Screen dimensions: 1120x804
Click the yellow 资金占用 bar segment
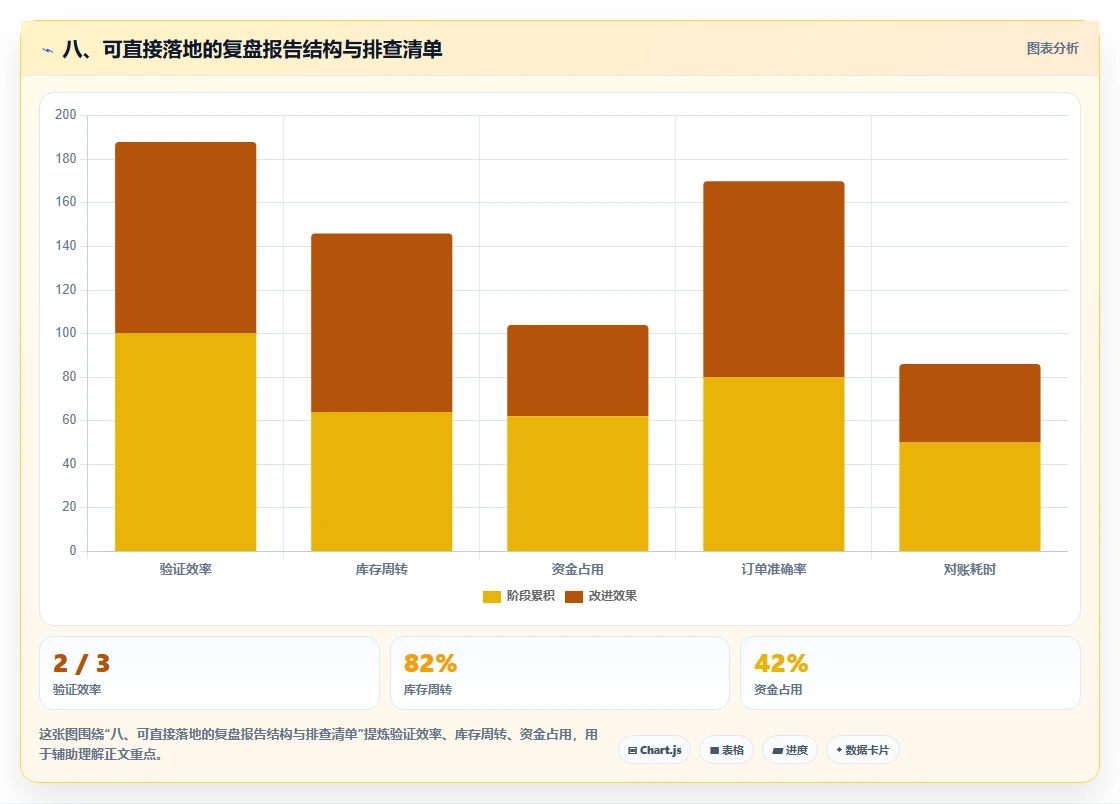[x=578, y=483]
